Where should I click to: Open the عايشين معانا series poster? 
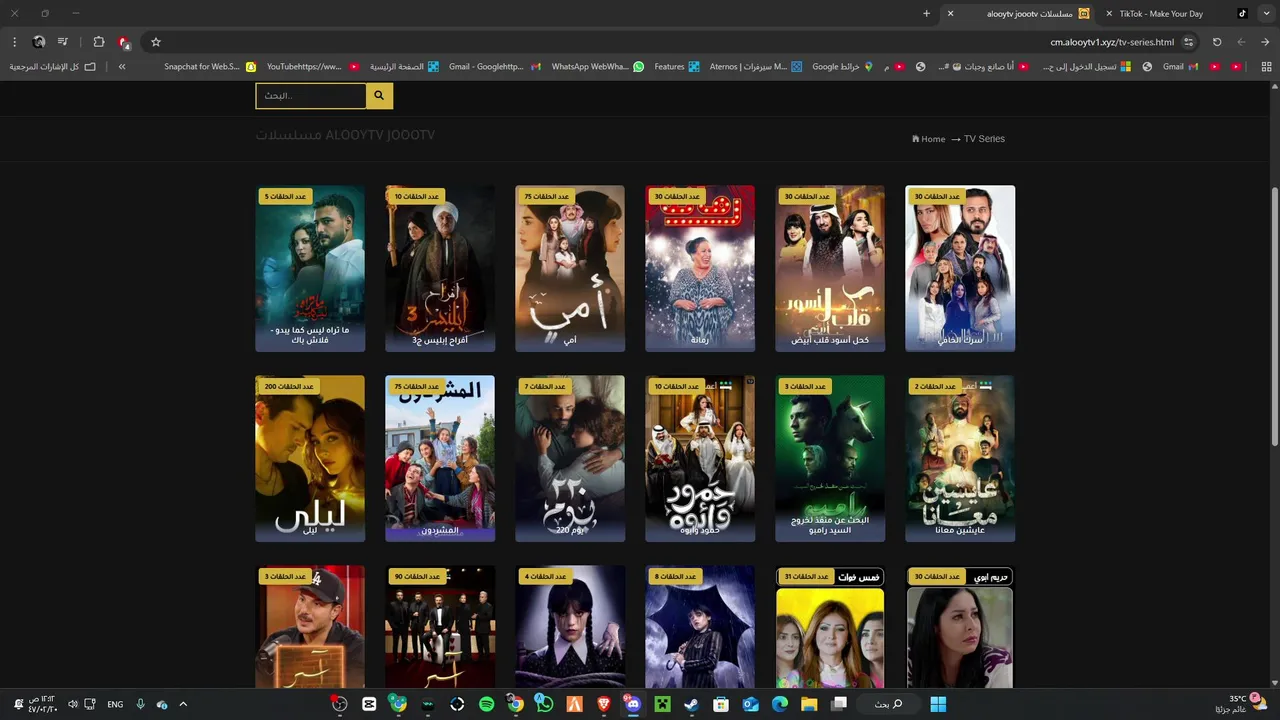coord(960,458)
